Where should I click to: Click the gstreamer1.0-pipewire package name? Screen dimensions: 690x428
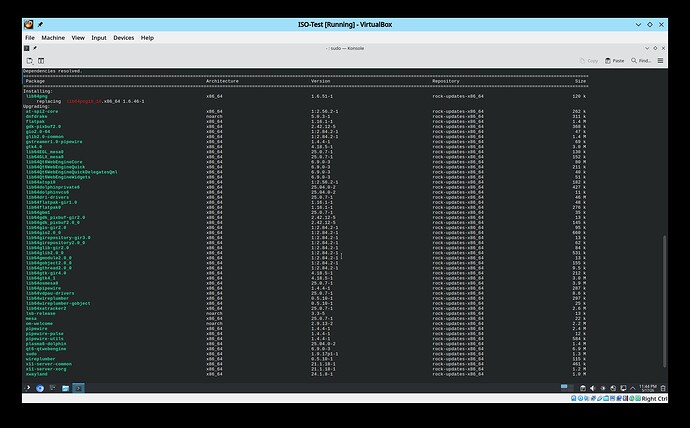[x=54, y=142]
